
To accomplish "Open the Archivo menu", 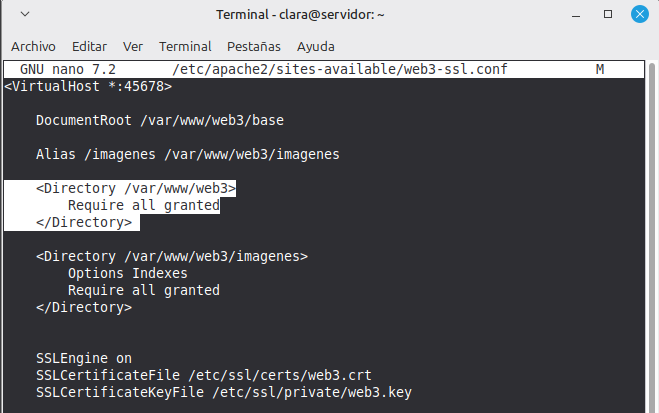I will point(33,47).
